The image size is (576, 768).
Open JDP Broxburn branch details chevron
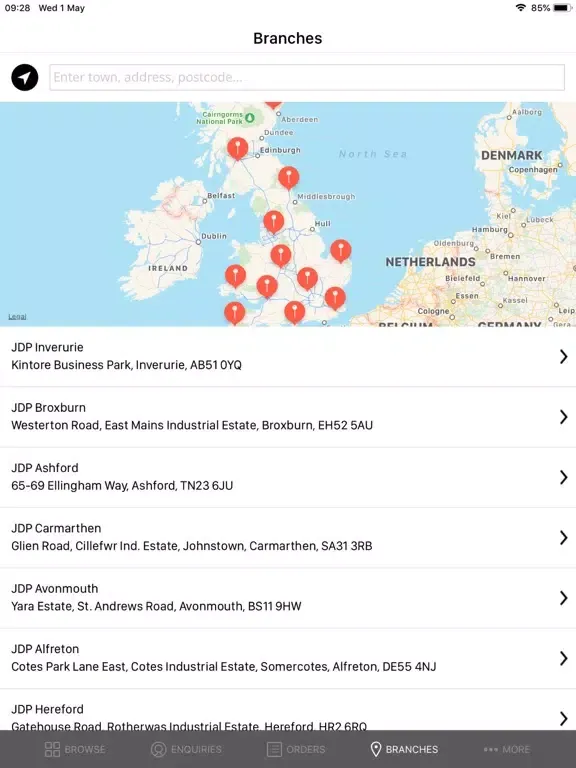pyautogui.click(x=564, y=417)
